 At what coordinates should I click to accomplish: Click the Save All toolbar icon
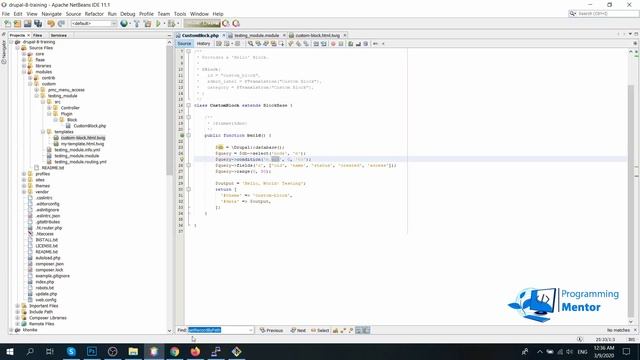tap(38, 24)
